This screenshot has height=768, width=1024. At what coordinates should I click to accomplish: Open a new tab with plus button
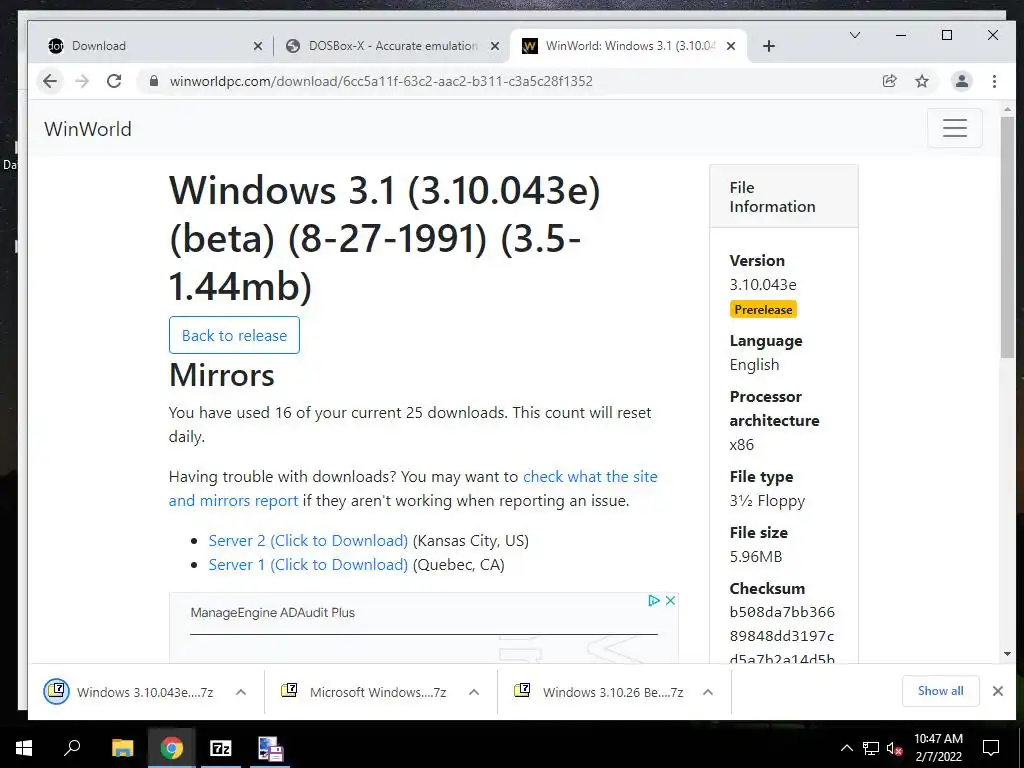click(x=769, y=46)
